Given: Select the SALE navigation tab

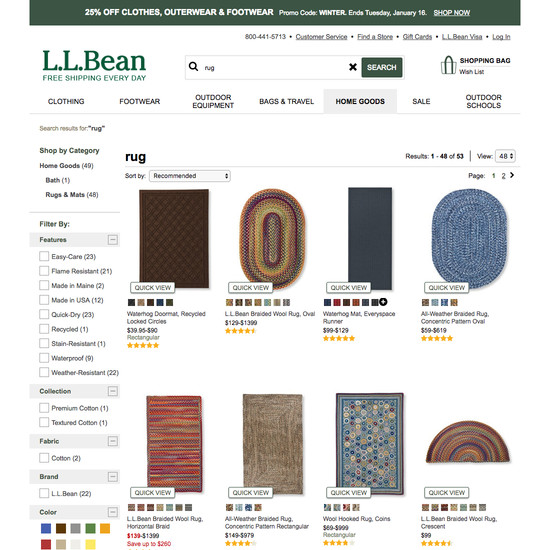Looking at the screenshot, I should pyautogui.click(x=421, y=101).
